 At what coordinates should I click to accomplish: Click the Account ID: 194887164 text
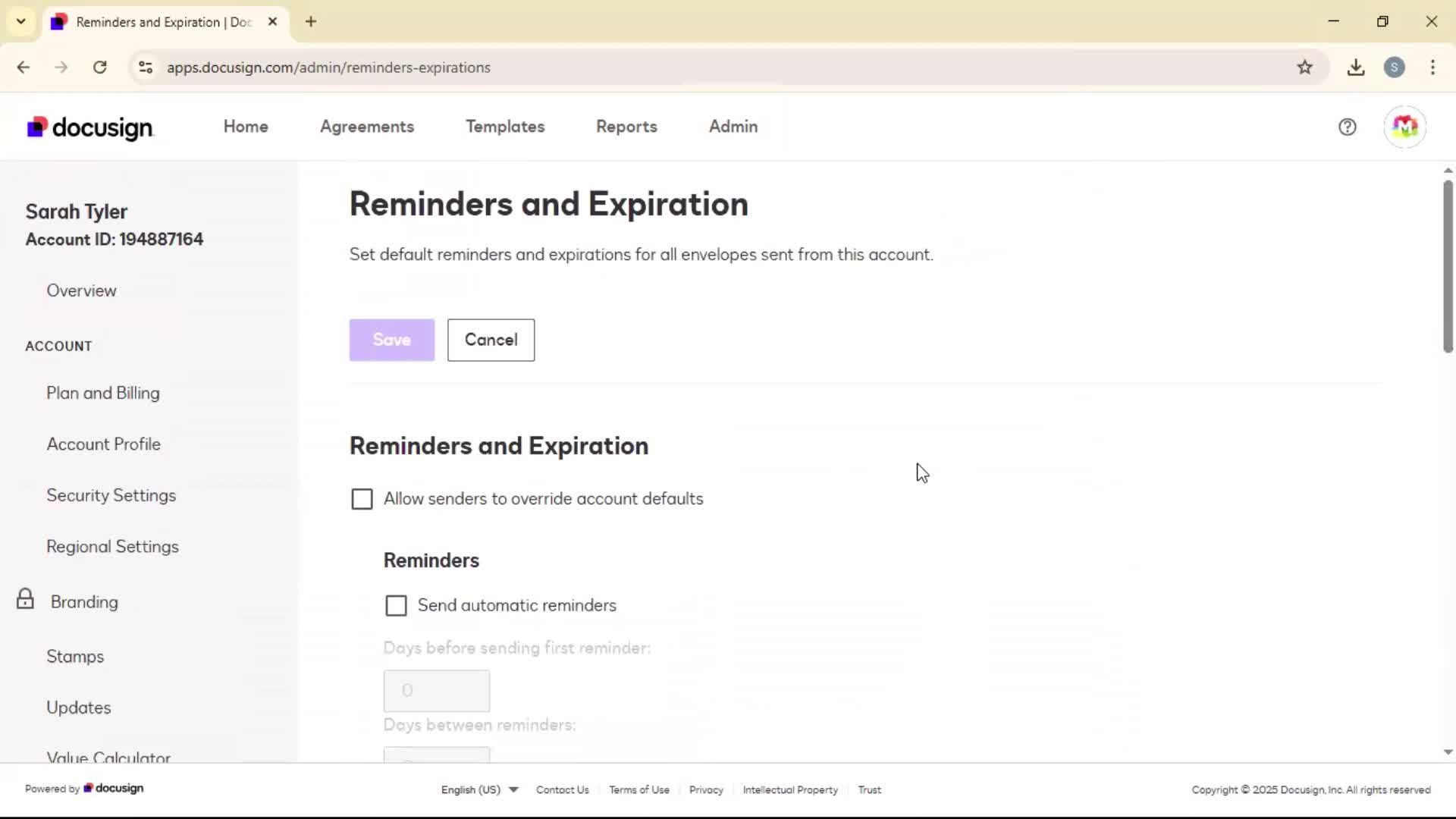pyautogui.click(x=115, y=240)
